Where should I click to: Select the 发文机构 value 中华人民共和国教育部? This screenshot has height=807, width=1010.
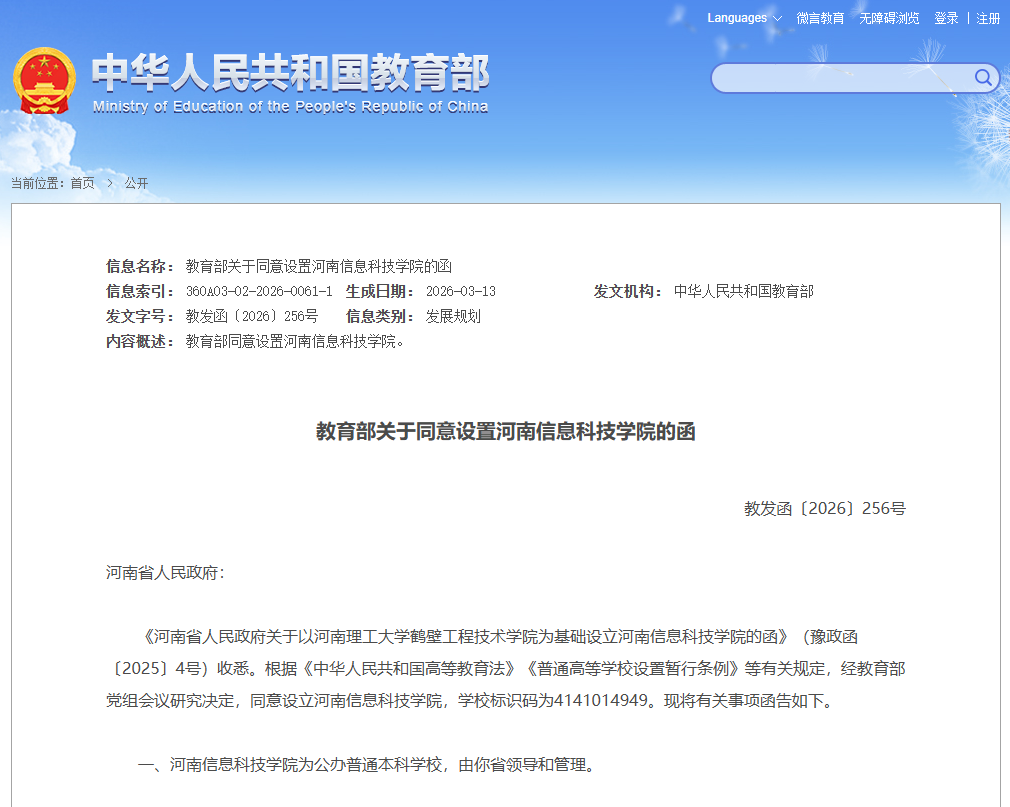743,291
